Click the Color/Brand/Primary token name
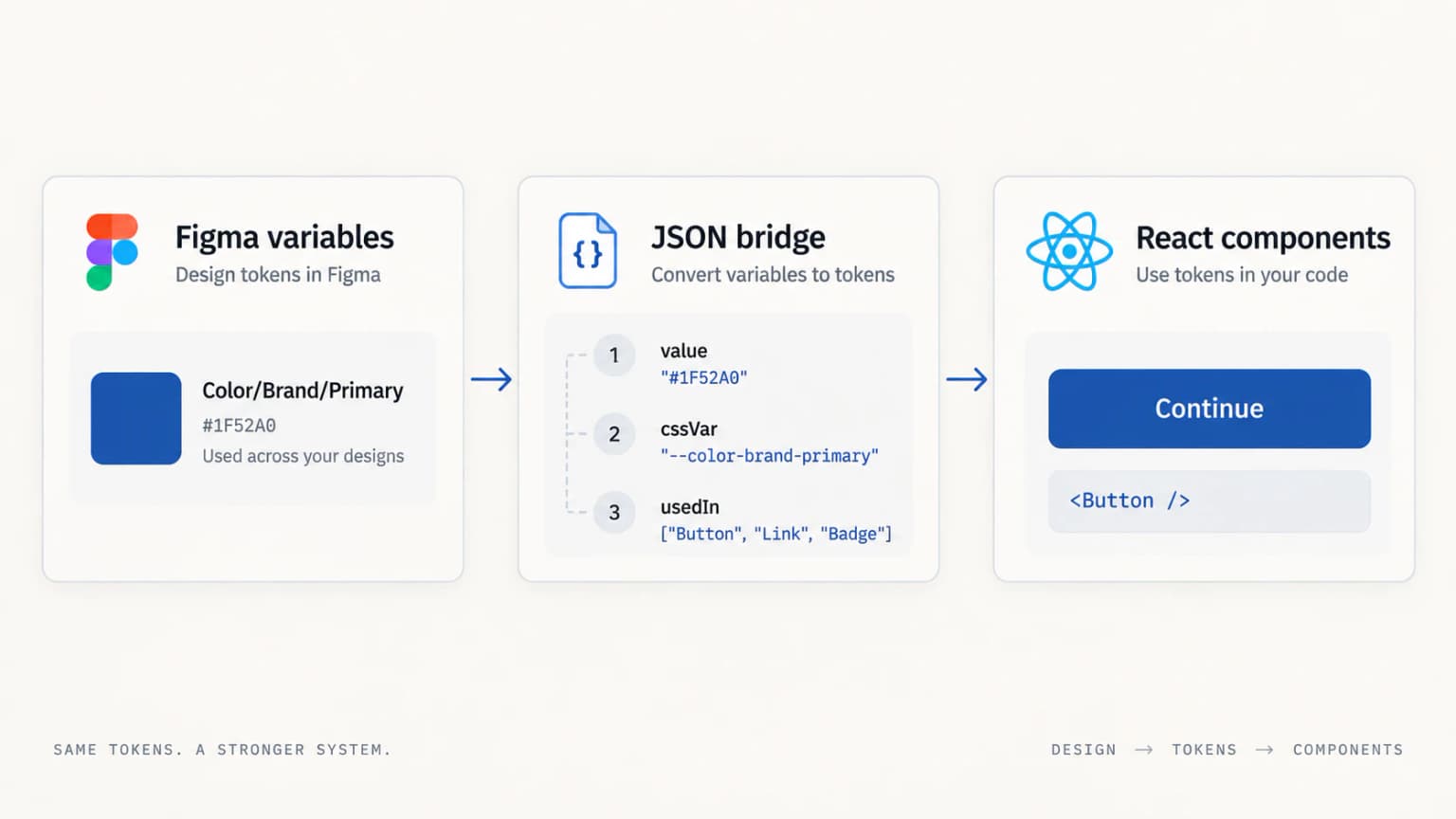1456x819 pixels. pos(302,391)
